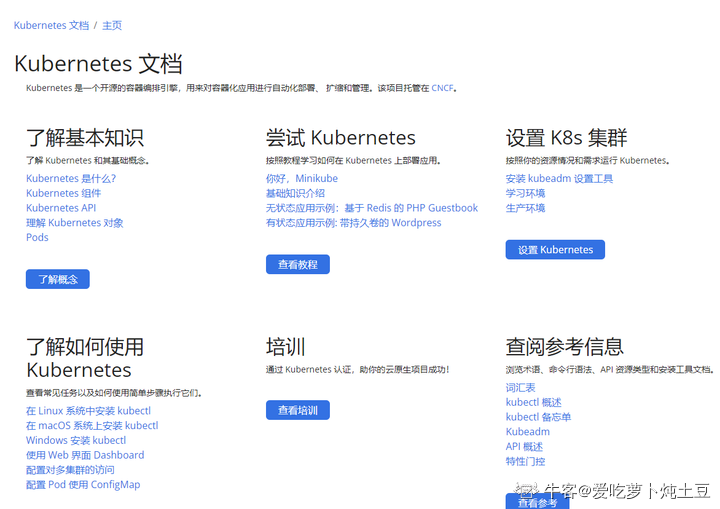720x509 pixels.
Task: Open the Redis PHP Guestbook example link
Action: pos(372,208)
